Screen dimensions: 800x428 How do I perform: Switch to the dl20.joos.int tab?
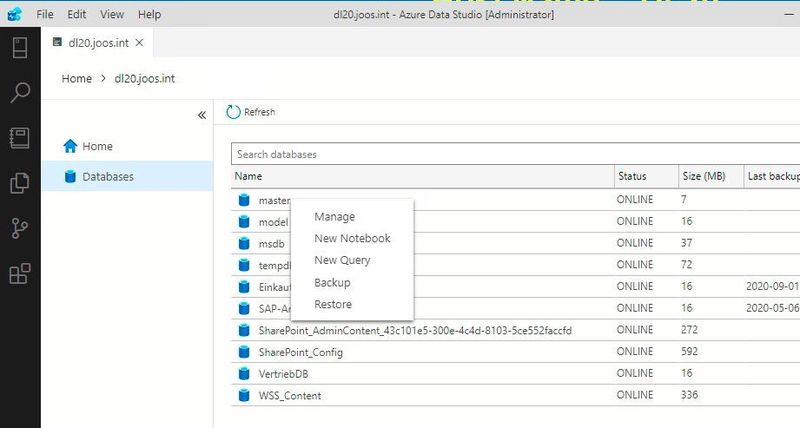pos(98,43)
